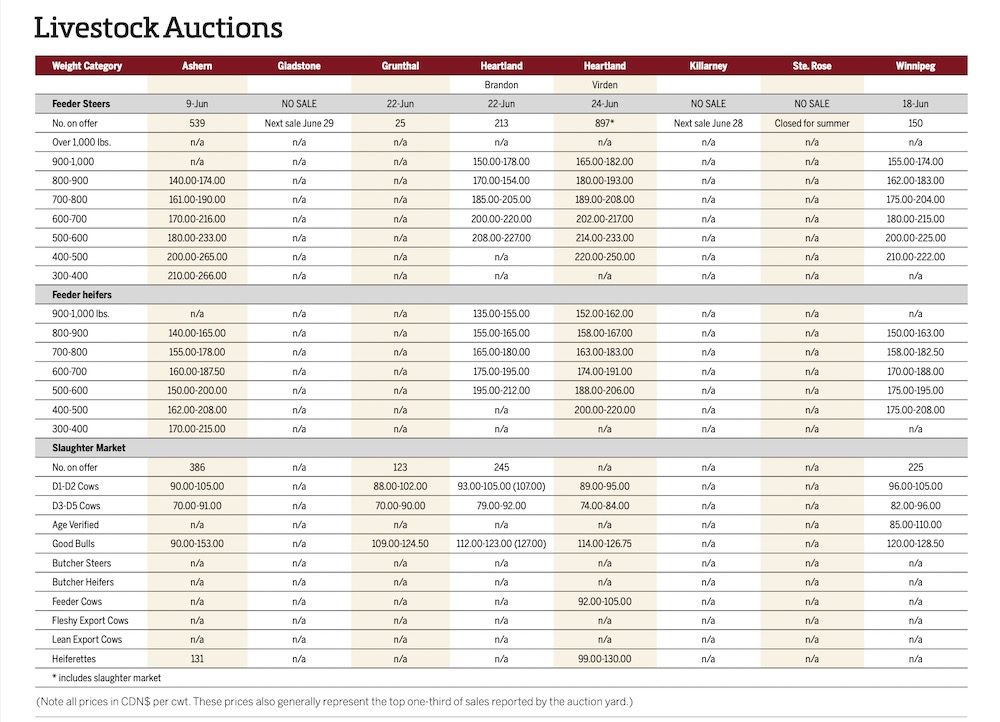Image resolution: width=1000 pixels, height=722 pixels.
Task: Click the Virden sub-header under Heartland
Action: click(x=604, y=85)
